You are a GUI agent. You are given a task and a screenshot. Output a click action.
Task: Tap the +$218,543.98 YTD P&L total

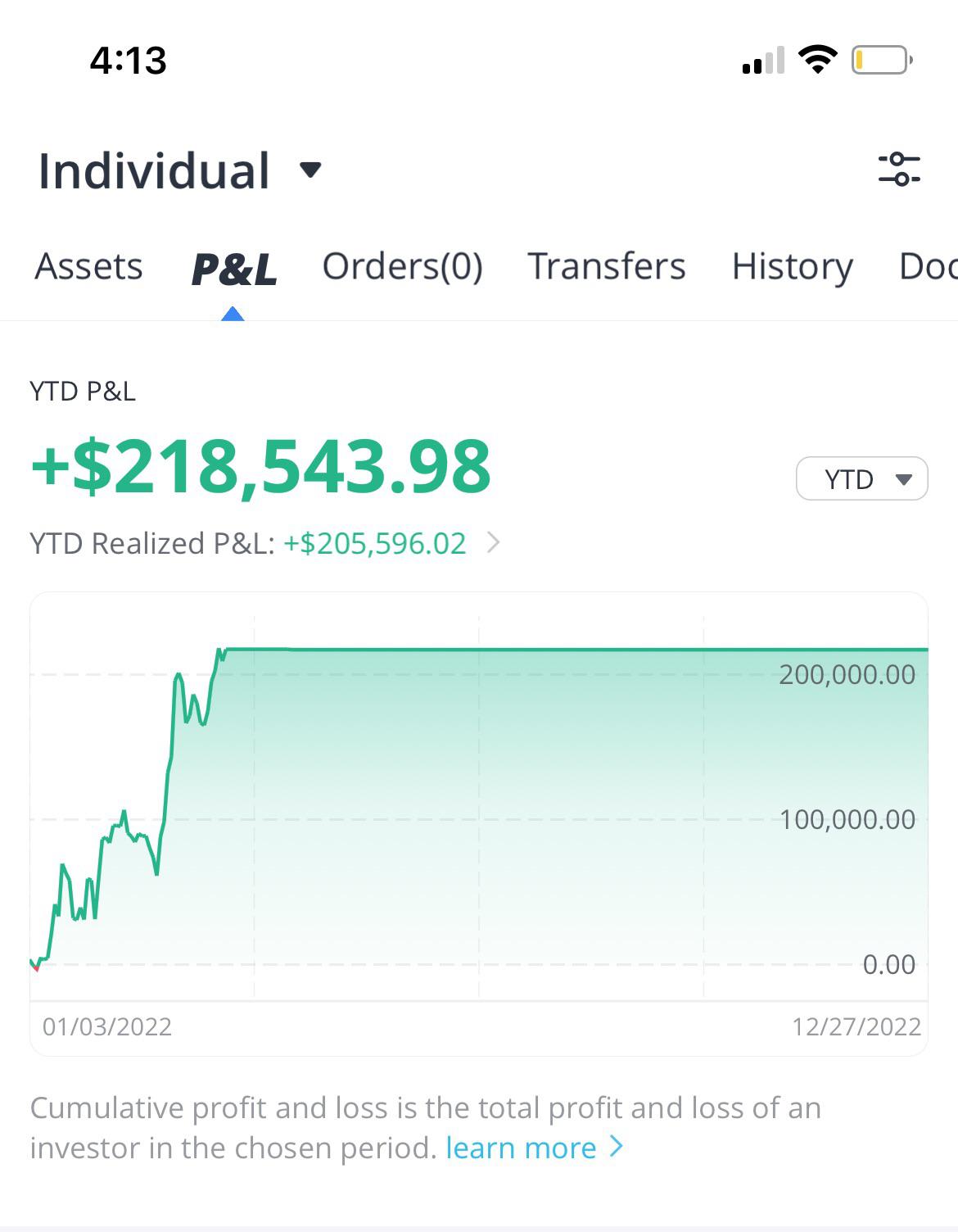click(x=260, y=466)
